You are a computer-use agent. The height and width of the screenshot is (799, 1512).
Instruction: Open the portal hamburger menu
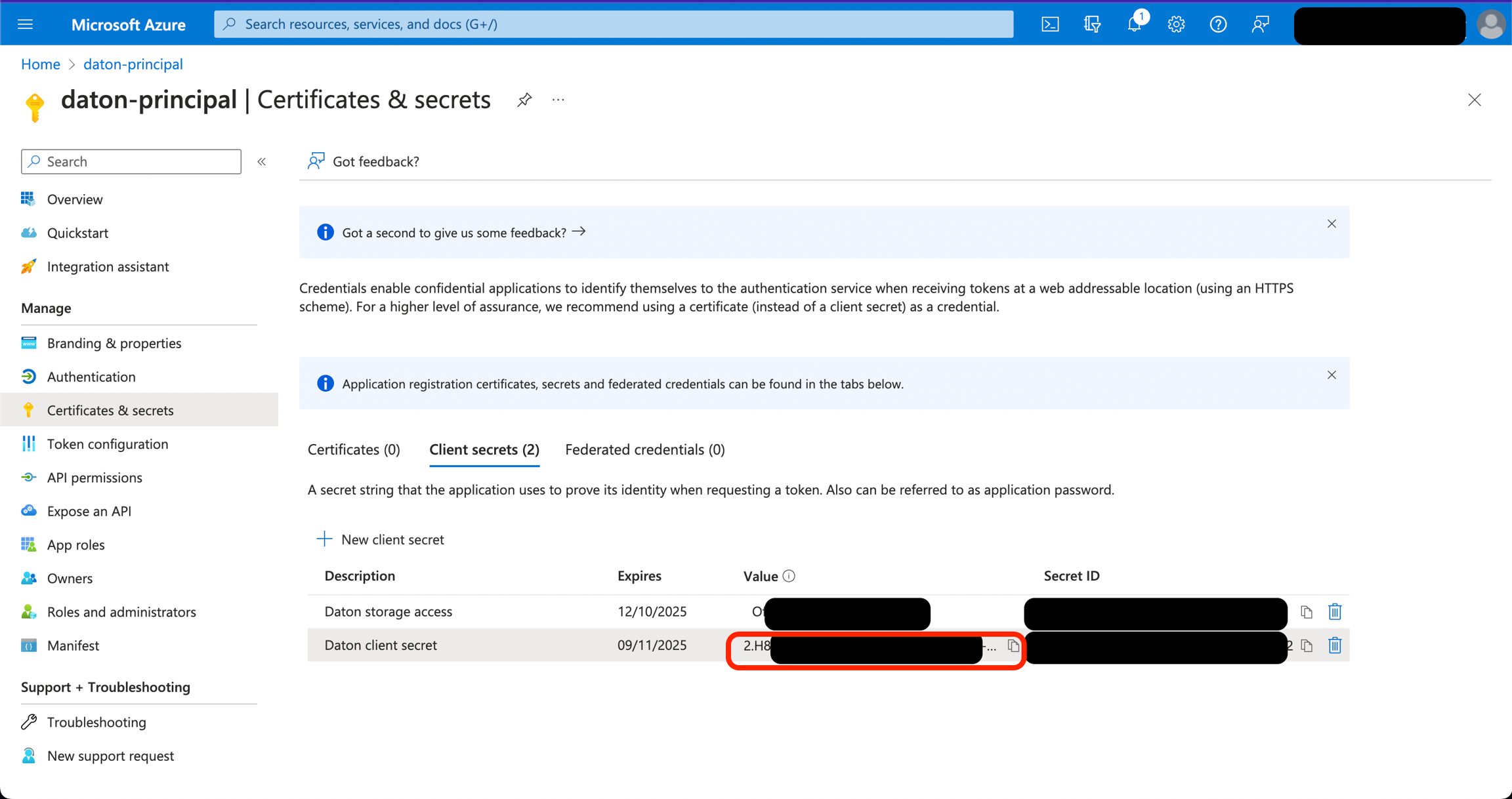coord(25,24)
